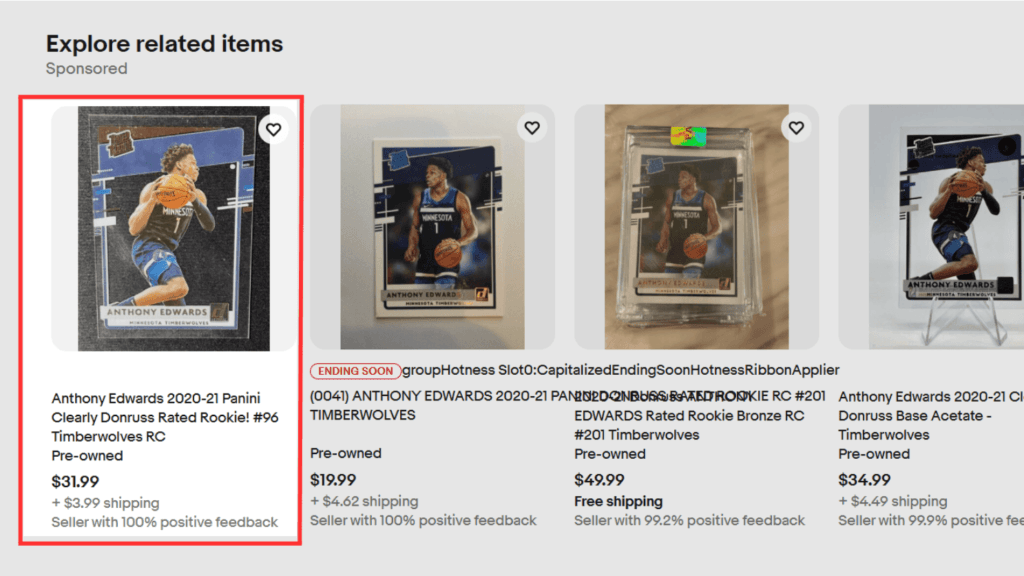Click the Free shipping label
Viewport: 1024px width, 576px height.
click(618, 502)
